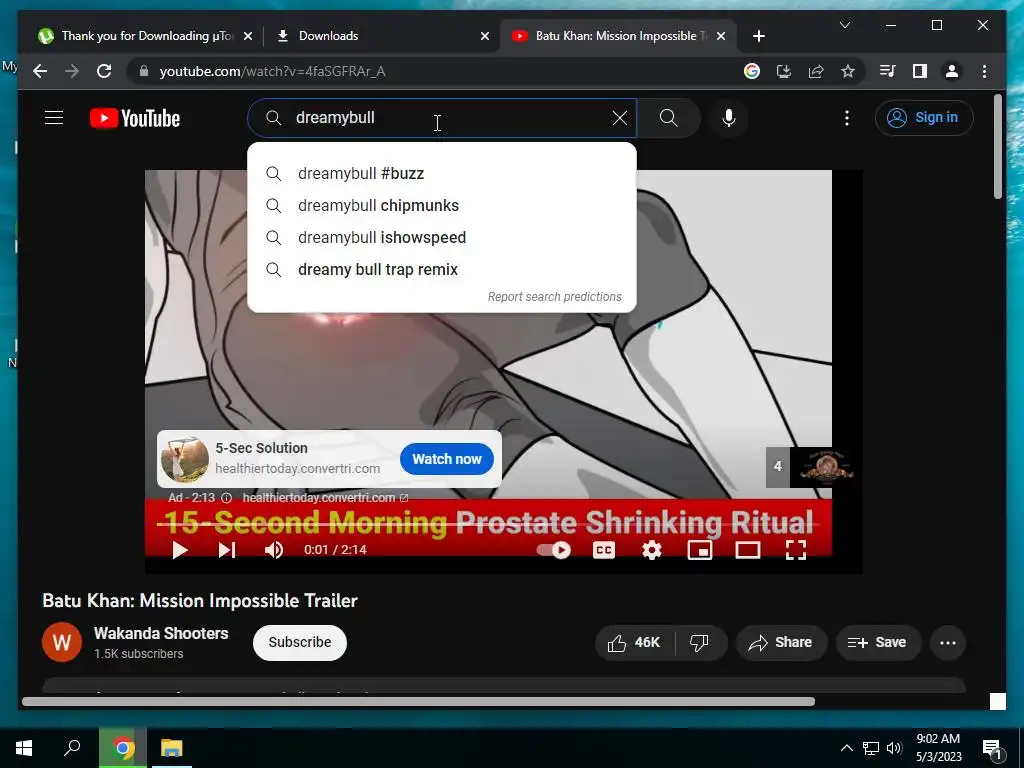Open the Windows Start menu
Viewport: 1024px width, 768px height.
(24, 748)
